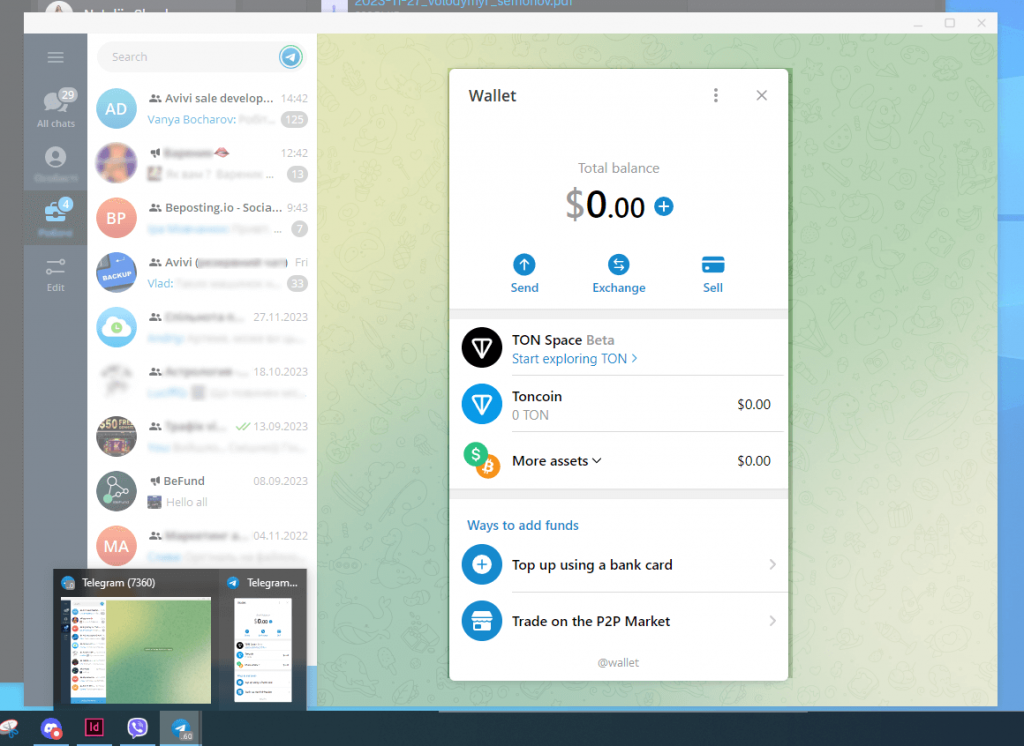The width and height of the screenshot is (1024, 746).
Task: Click the MA avatar in the chat list
Action: pos(116,545)
